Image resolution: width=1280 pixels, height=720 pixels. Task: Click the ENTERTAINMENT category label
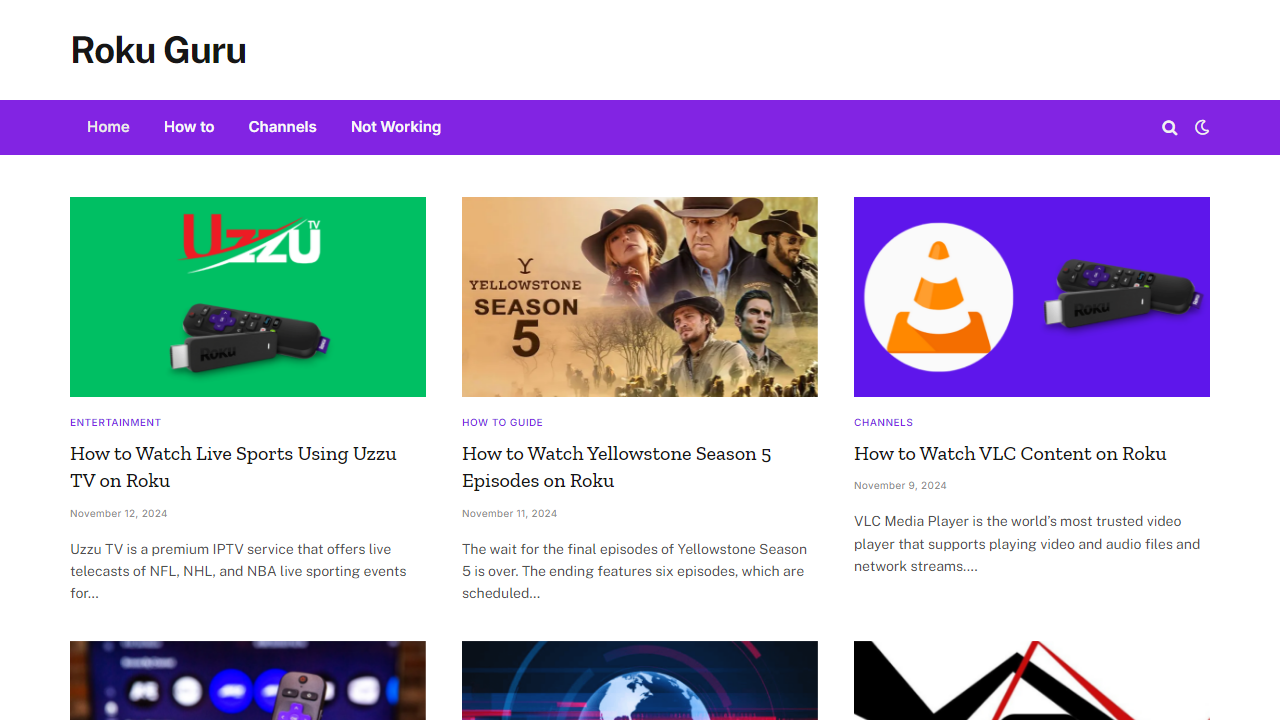point(115,422)
